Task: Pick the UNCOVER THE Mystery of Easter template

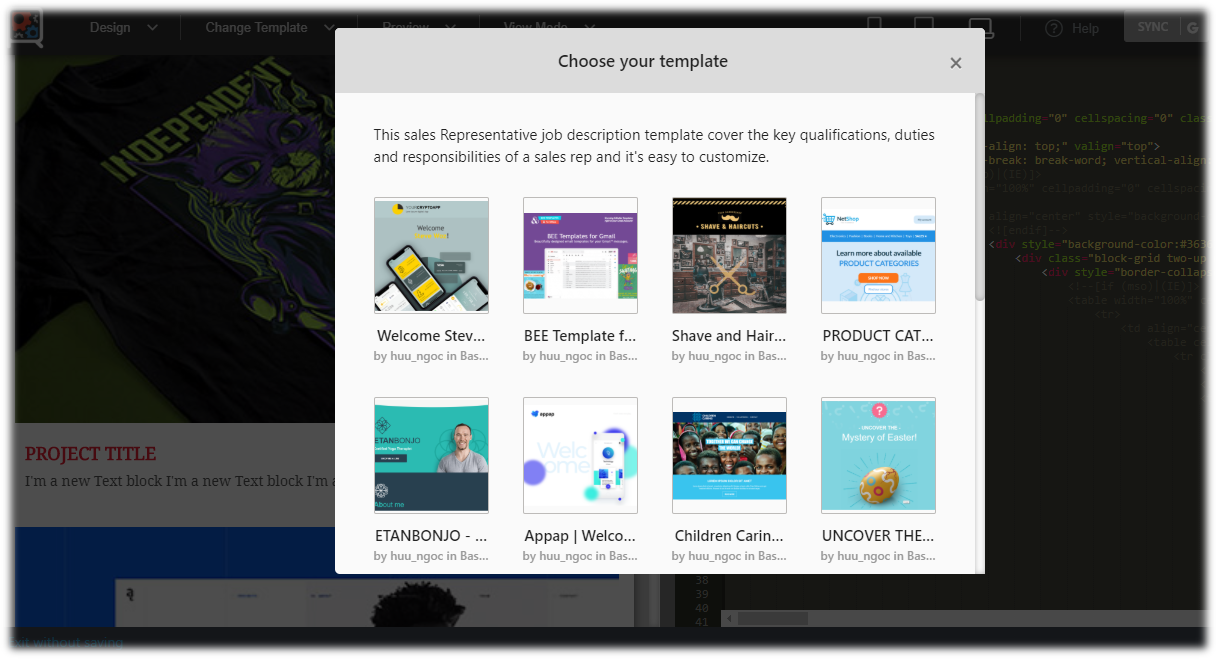Action: [878, 455]
